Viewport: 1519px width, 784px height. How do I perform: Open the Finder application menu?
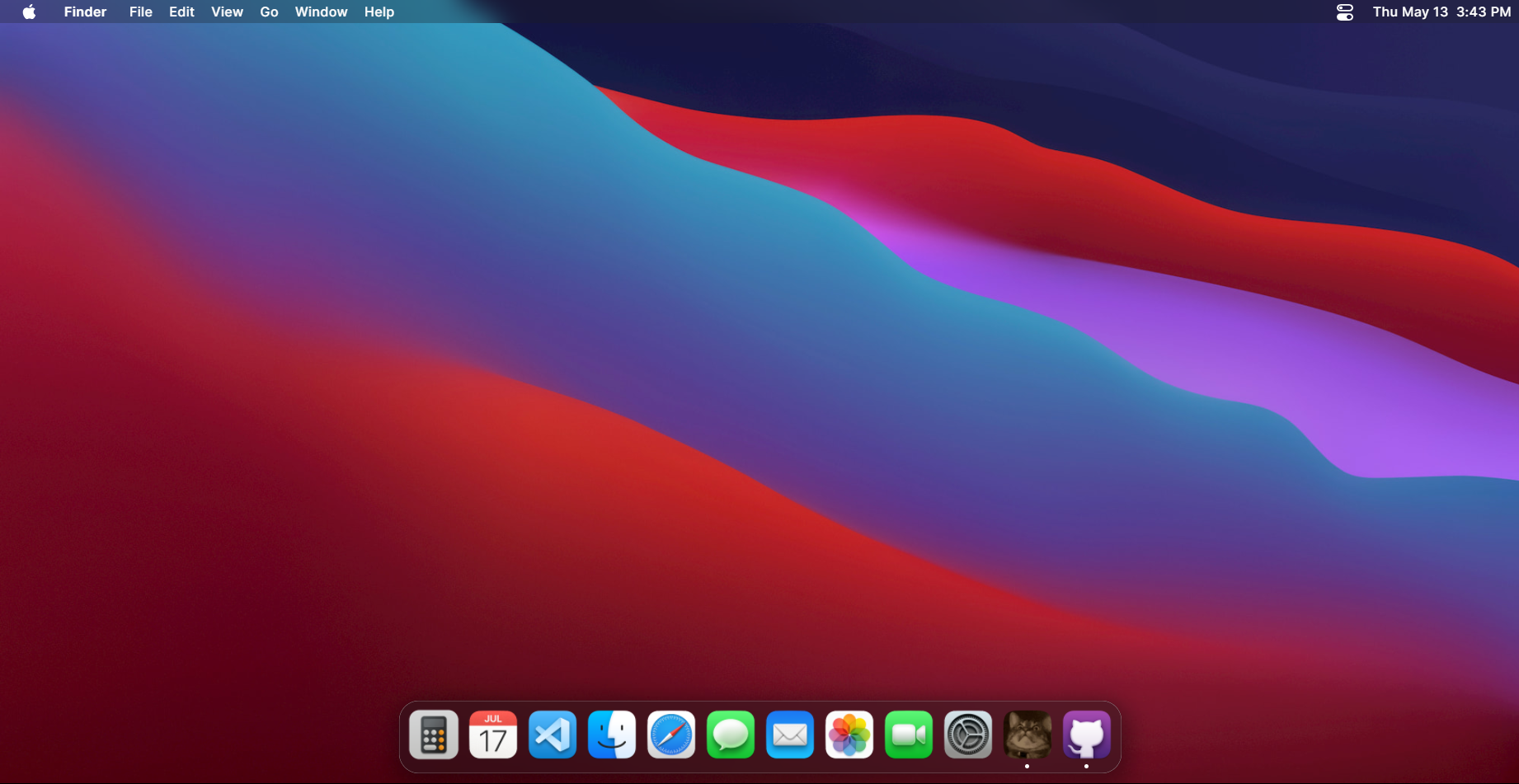(85, 12)
